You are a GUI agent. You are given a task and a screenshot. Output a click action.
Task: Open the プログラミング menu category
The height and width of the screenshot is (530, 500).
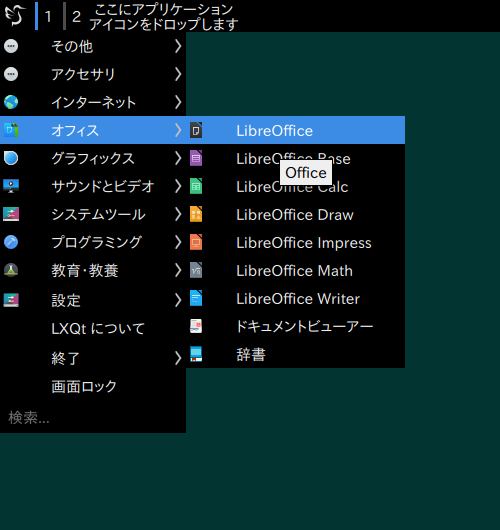[93, 242]
